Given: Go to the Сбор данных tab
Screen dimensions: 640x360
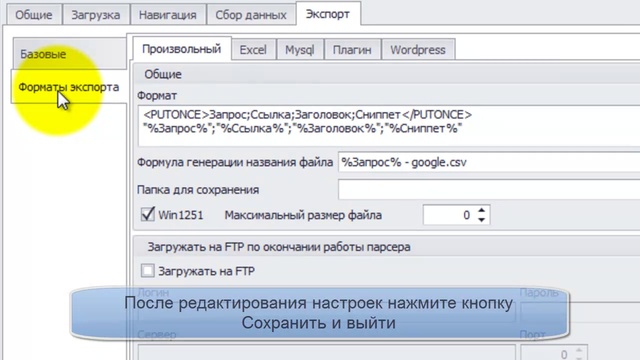Looking at the screenshot, I should (251, 15).
